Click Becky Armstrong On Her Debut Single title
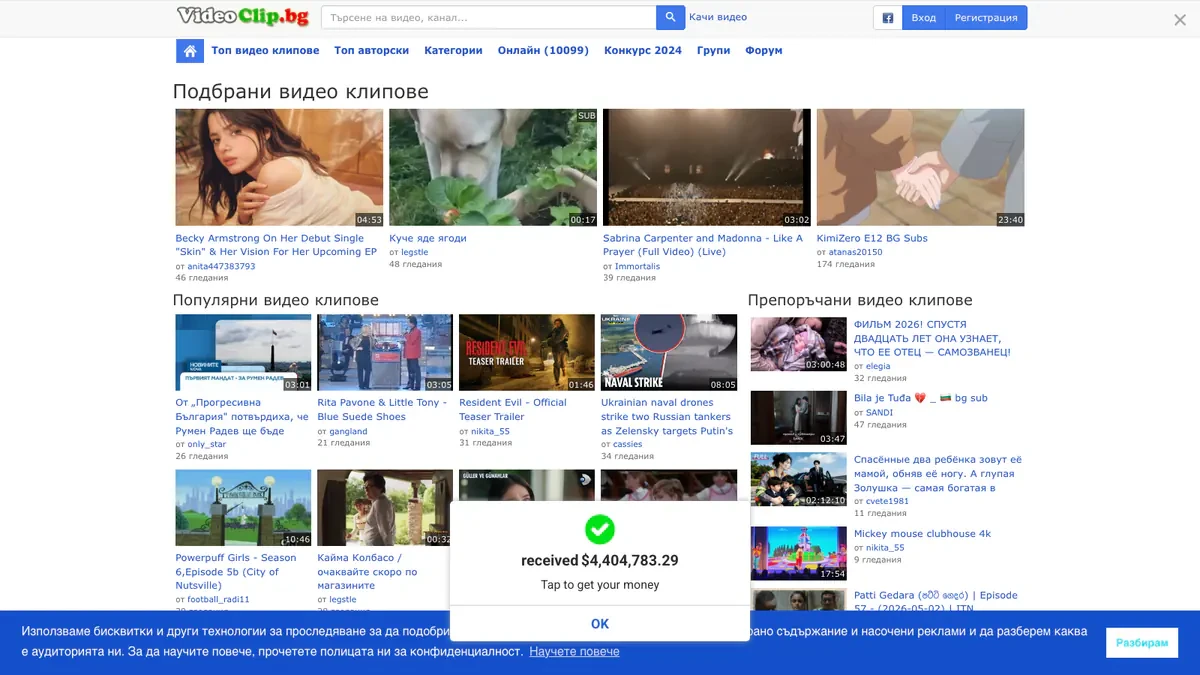 pyautogui.click(x=276, y=245)
